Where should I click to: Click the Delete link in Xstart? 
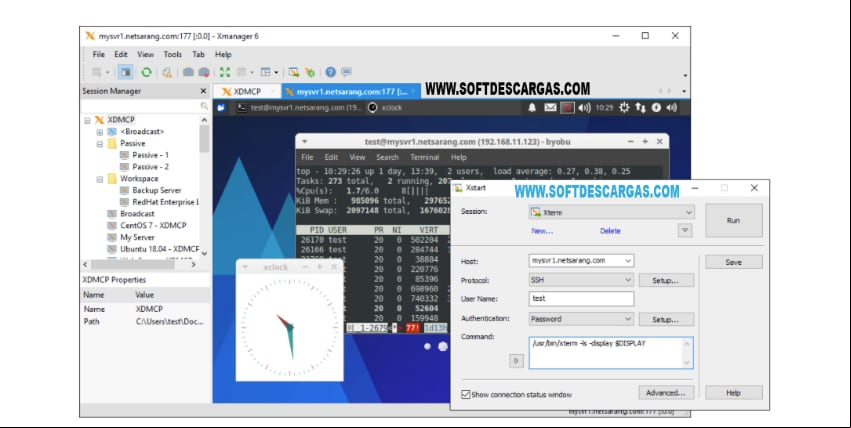610,231
